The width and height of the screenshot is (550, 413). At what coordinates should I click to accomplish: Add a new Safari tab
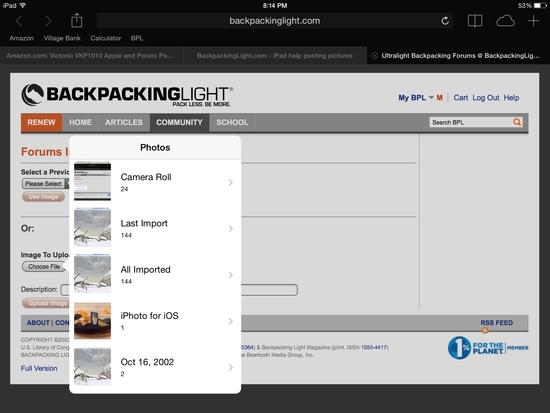534,21
